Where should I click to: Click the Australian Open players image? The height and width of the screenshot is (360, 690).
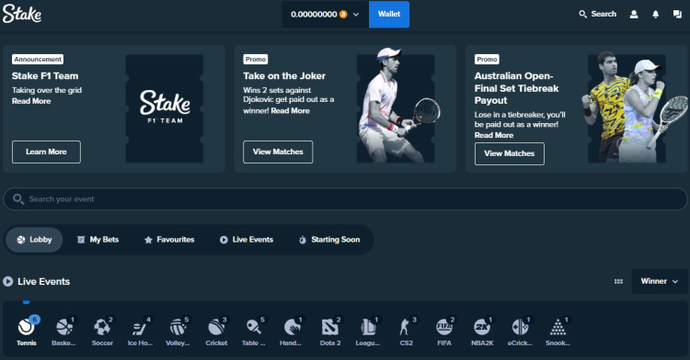pyautogui.click(x=634, y=107)
